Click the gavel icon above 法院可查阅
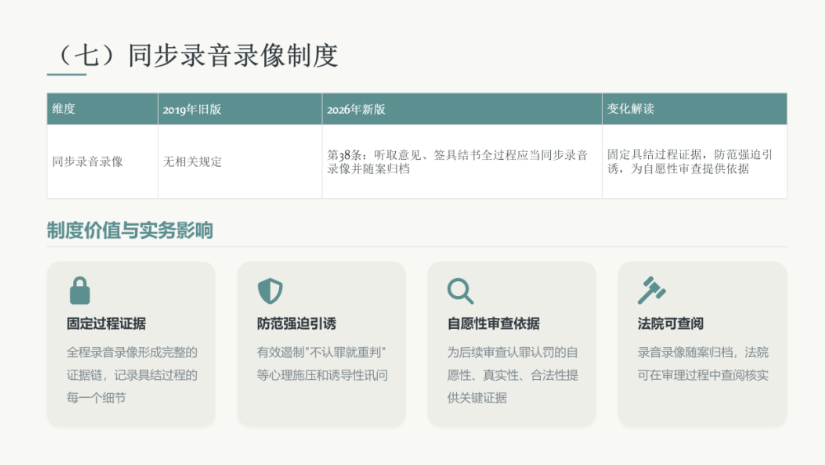The width and height of the screenshot is (825, 465). (651, 290)
